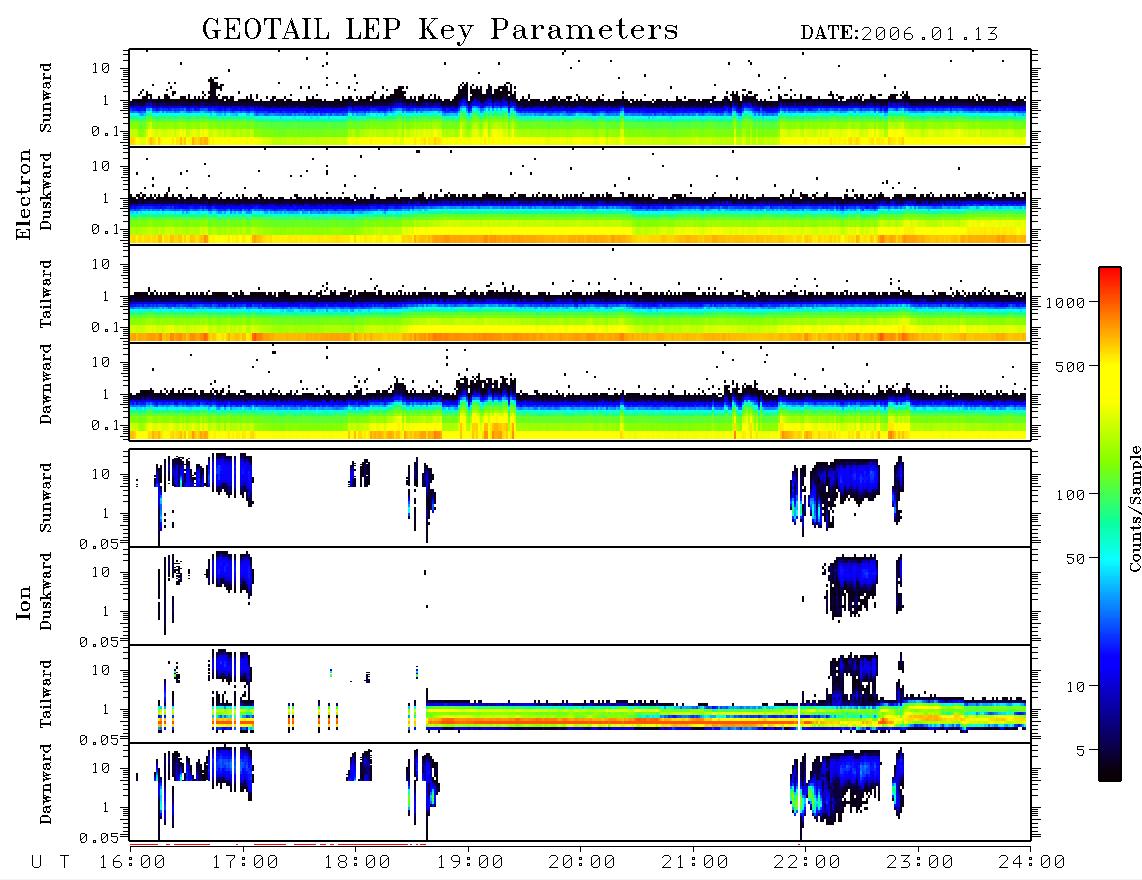Image resolution: width=1142 pixels, height=880 pixels.
Task: Select the Electron "Duskward" panel label
Action: coord(46,192)
